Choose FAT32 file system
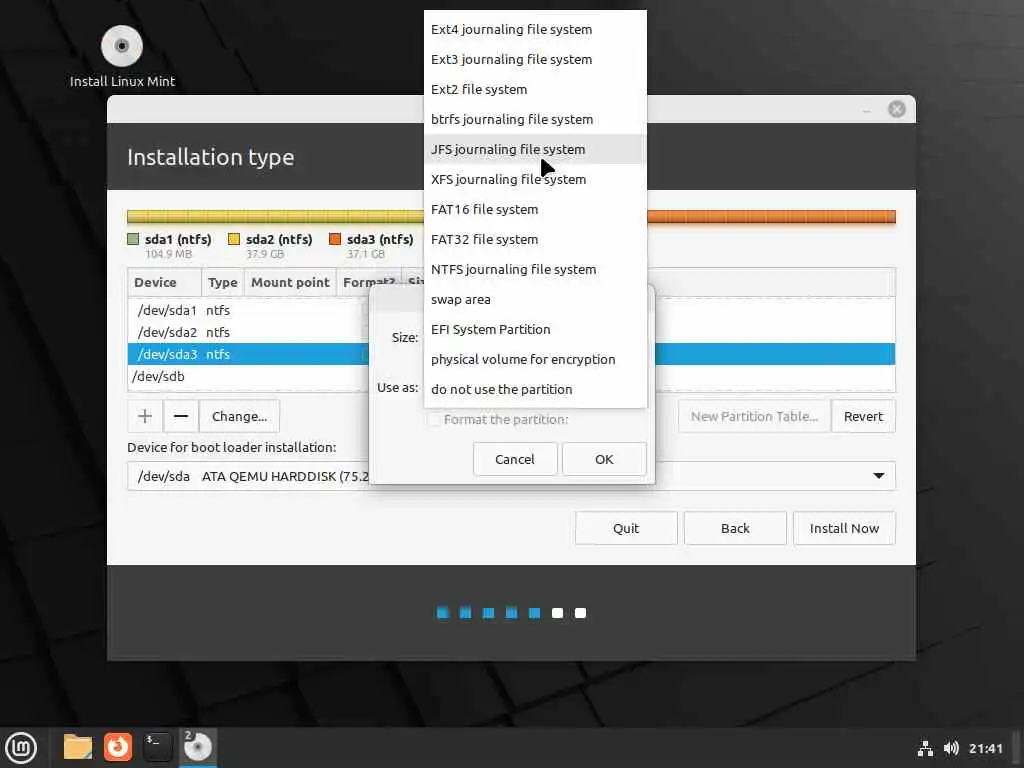This screenshot has width=1024, height=768. [x=535, y=240]
